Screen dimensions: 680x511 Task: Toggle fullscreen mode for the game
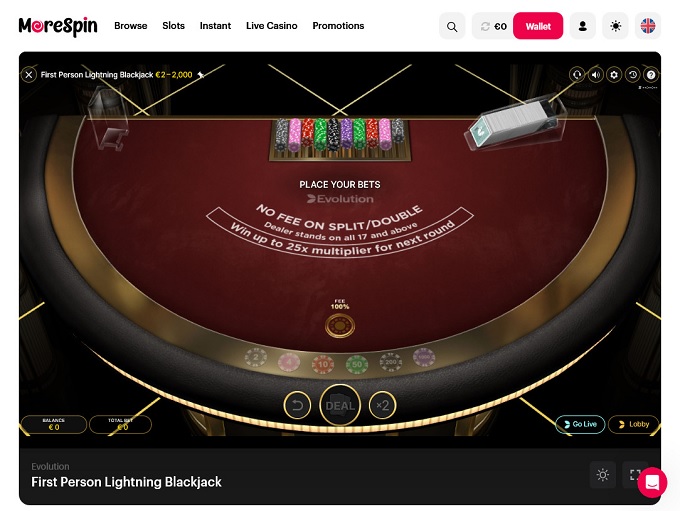[x=635, y=475]
